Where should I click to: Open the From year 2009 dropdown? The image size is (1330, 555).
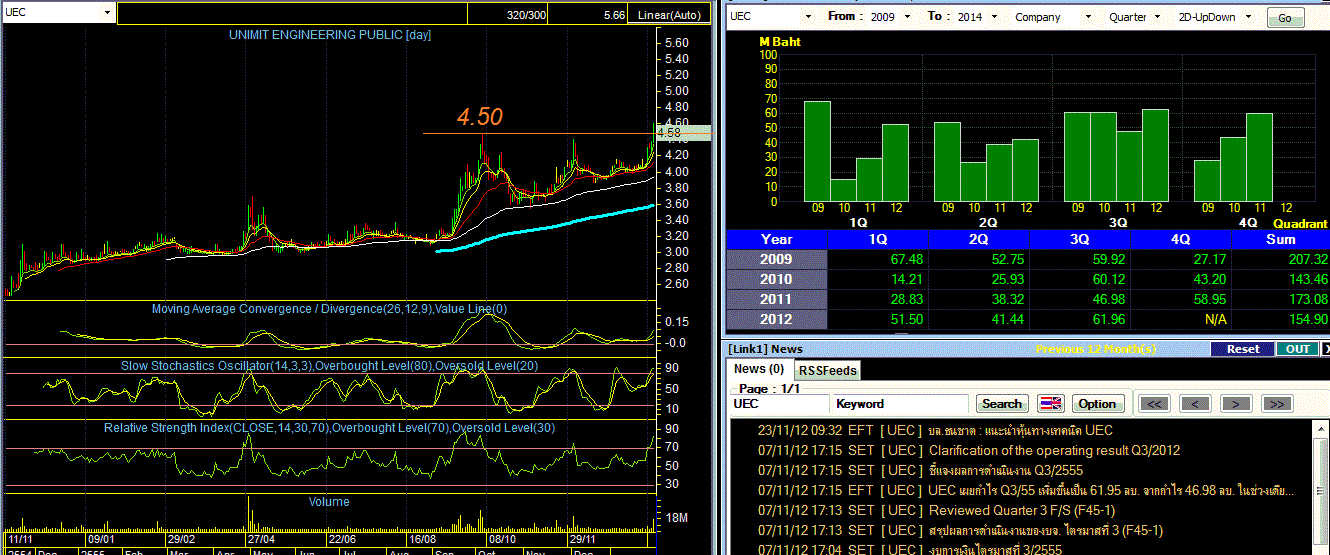click(x=907, y=17)
